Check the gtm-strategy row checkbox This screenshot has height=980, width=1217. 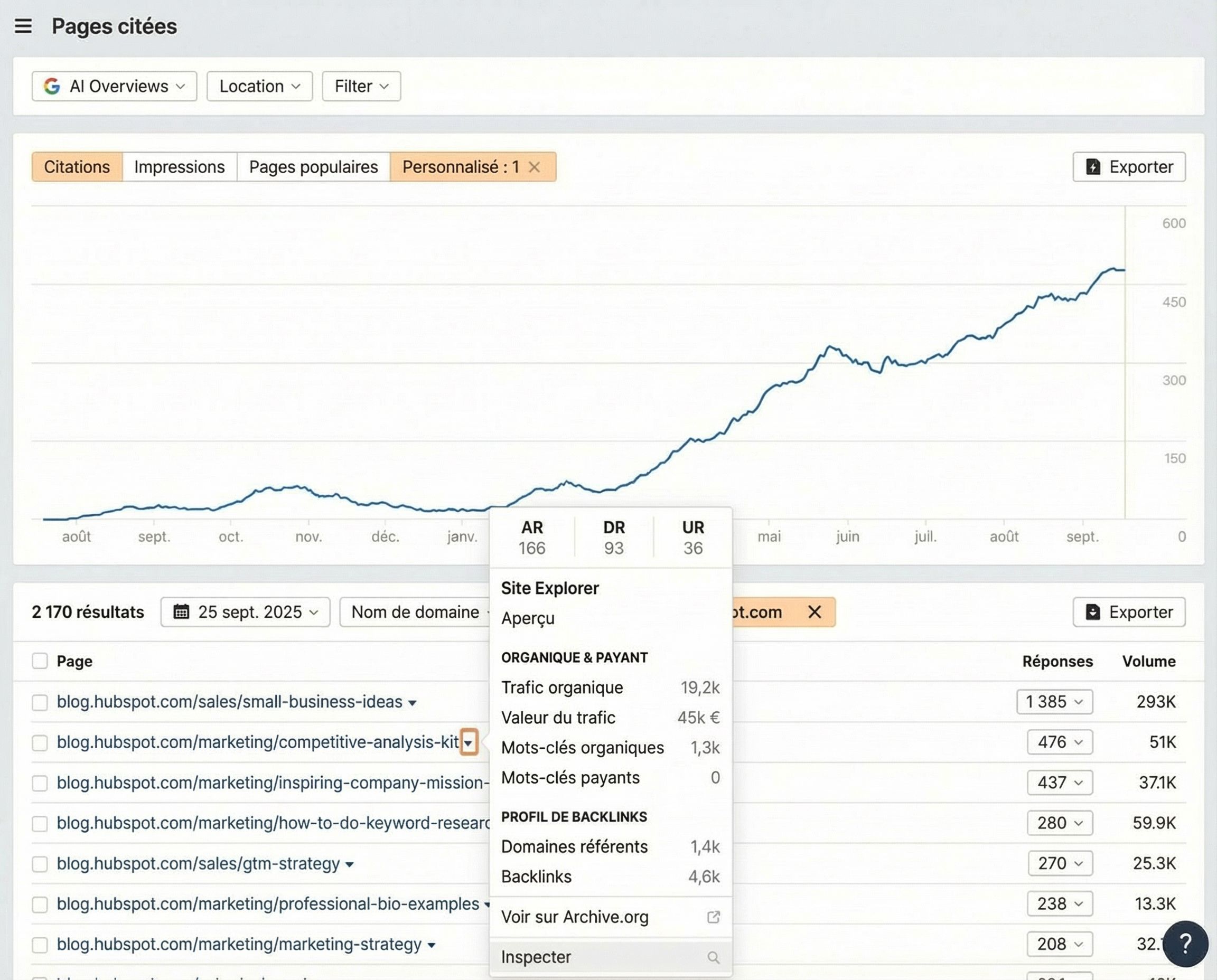pos(40,864)
